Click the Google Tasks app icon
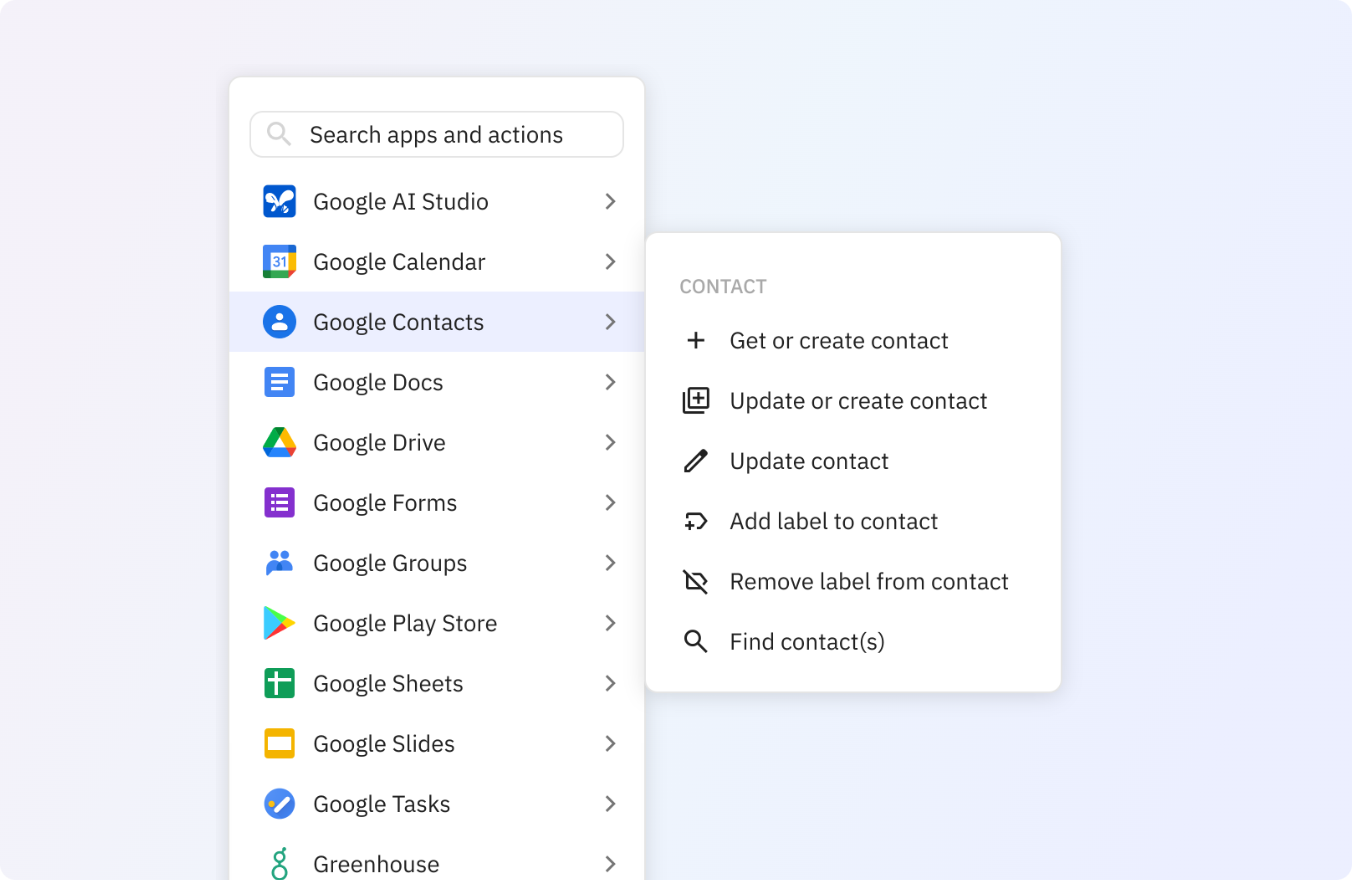Screen dimensions: 1352x880 click(279, 804)
